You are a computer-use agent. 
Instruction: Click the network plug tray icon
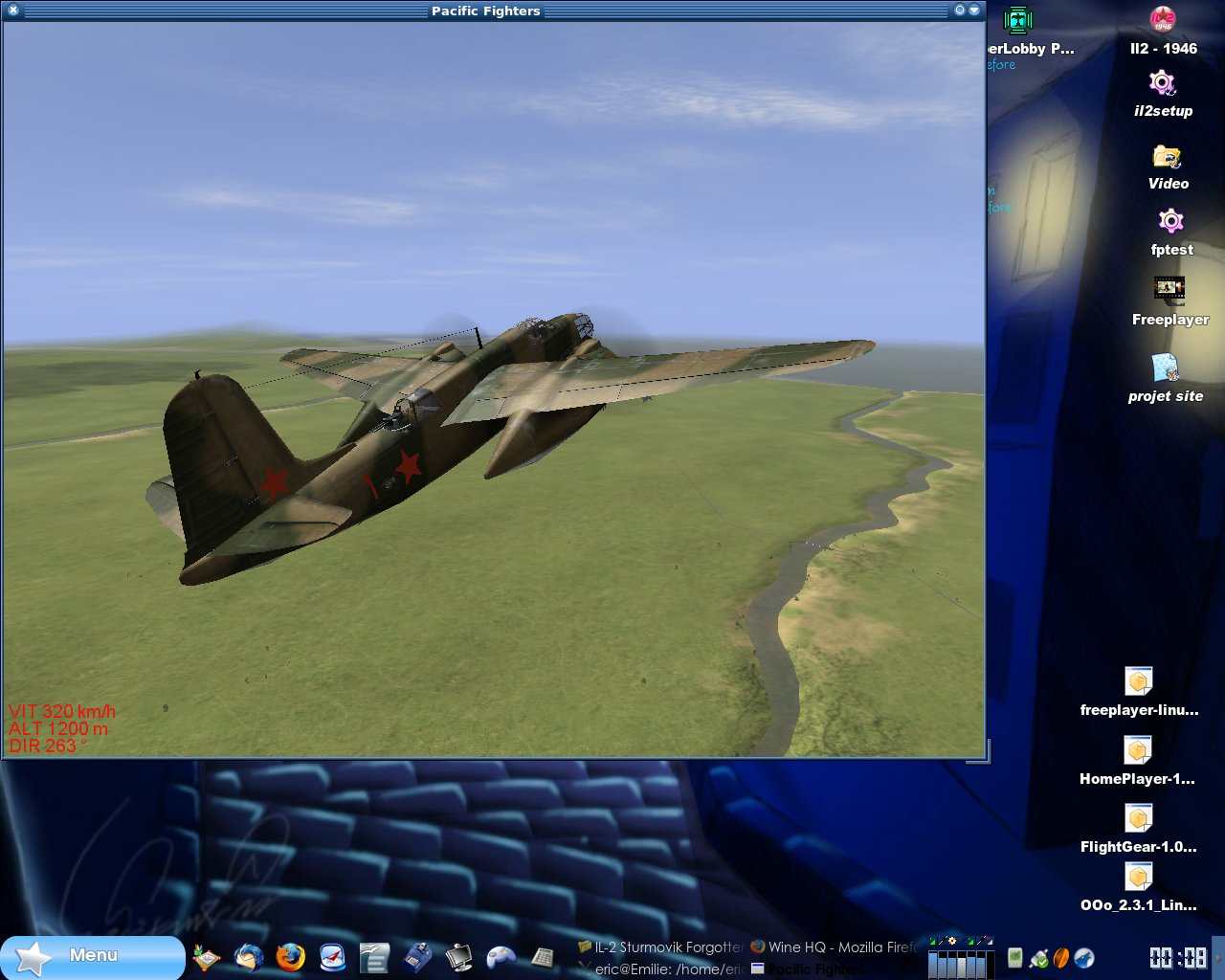click(x=1038, y=957)
